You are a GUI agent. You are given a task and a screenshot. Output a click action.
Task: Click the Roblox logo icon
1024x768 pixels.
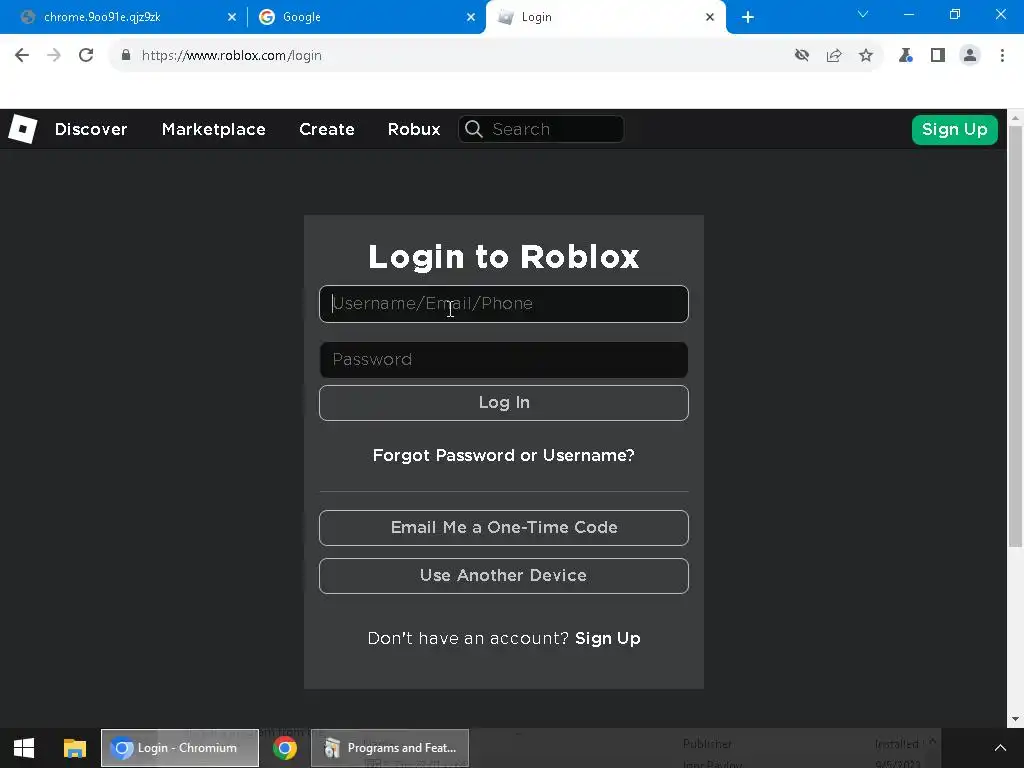pyautogui.click(x=23, y=129)
